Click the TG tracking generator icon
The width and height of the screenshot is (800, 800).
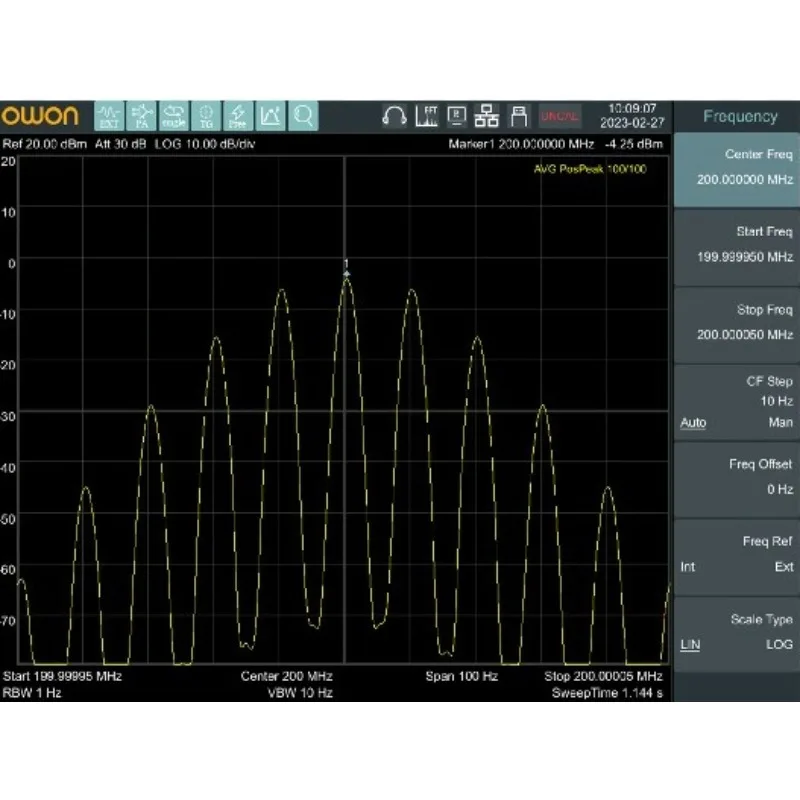tap(206, 116)
